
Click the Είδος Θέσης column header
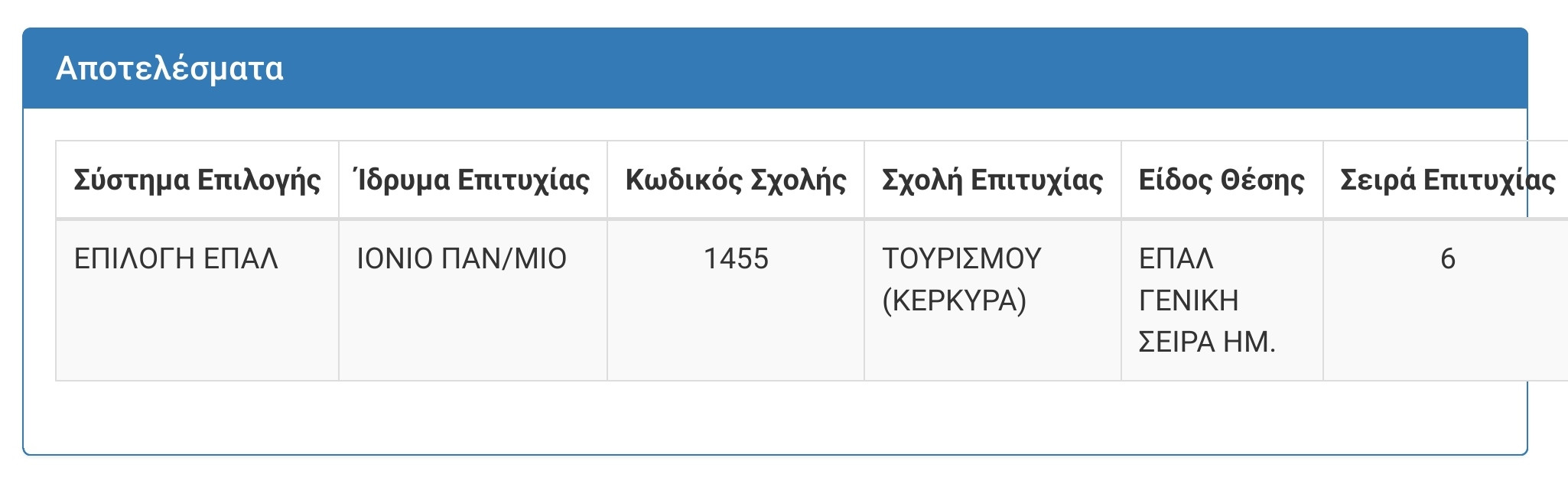coord(1222,180)
